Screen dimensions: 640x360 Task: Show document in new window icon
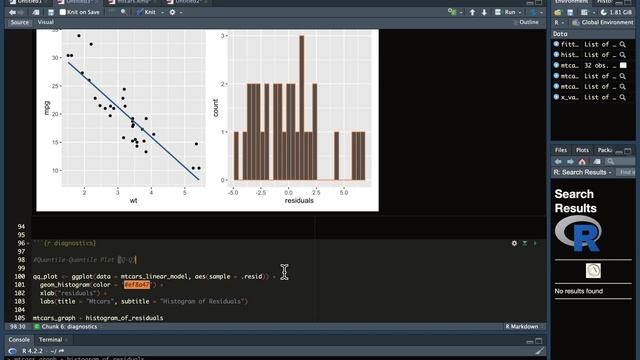[x=36, y=13]
